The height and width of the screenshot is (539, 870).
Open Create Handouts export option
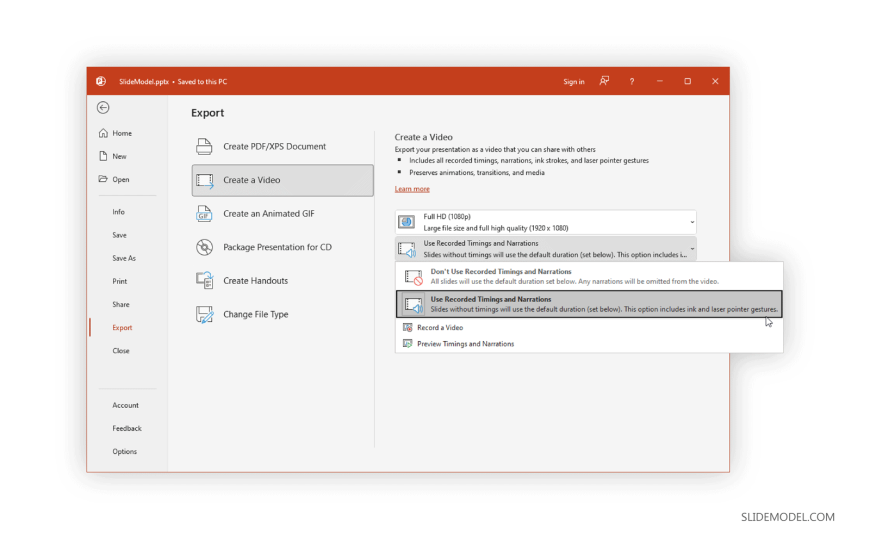[282, 281]
